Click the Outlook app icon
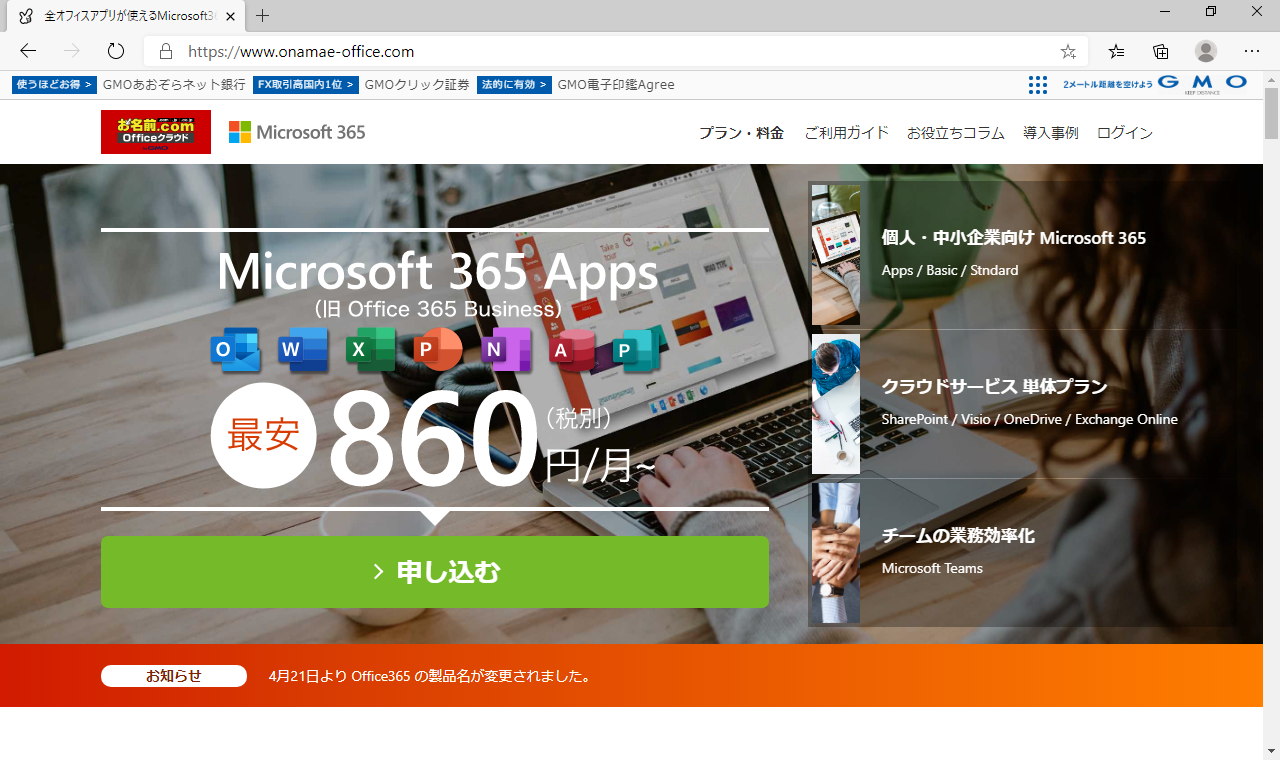The height and width of the screenshot is (760, 1280). (x=236, y=350)
